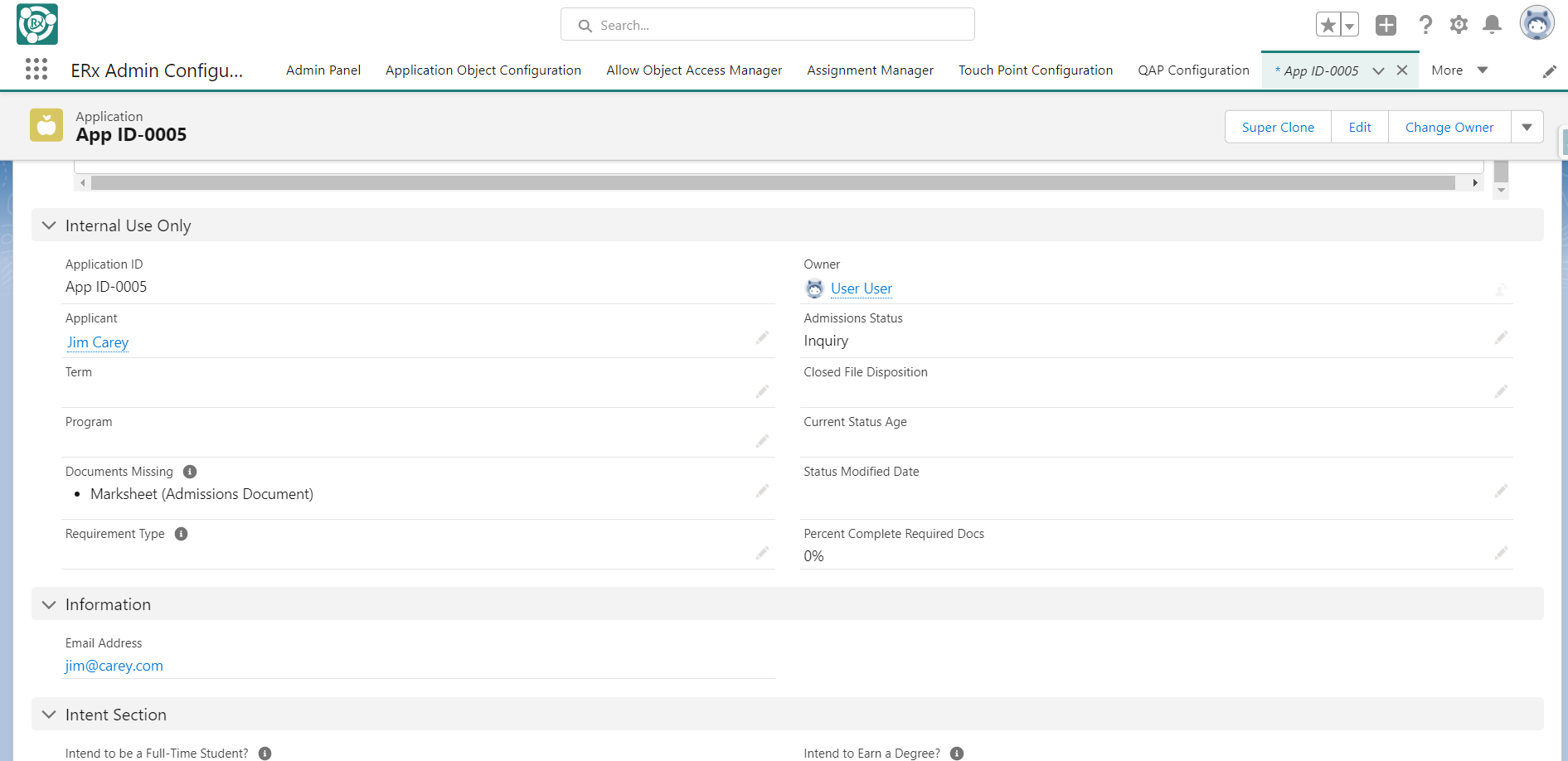Image resolution: width=1568 pixels, height=761 pixels.
Task: Open the Setup gear icon
Action: click(x=1459, y=25)
